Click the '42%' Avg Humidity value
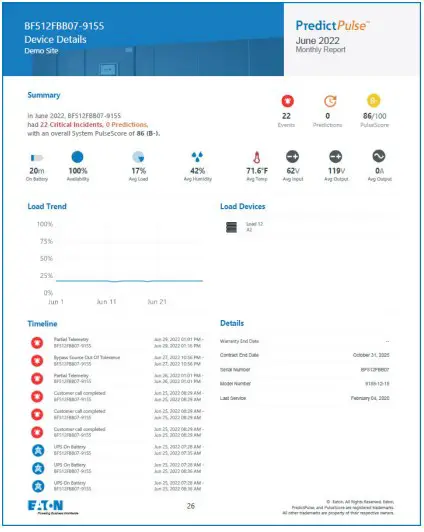 (197, 171)
